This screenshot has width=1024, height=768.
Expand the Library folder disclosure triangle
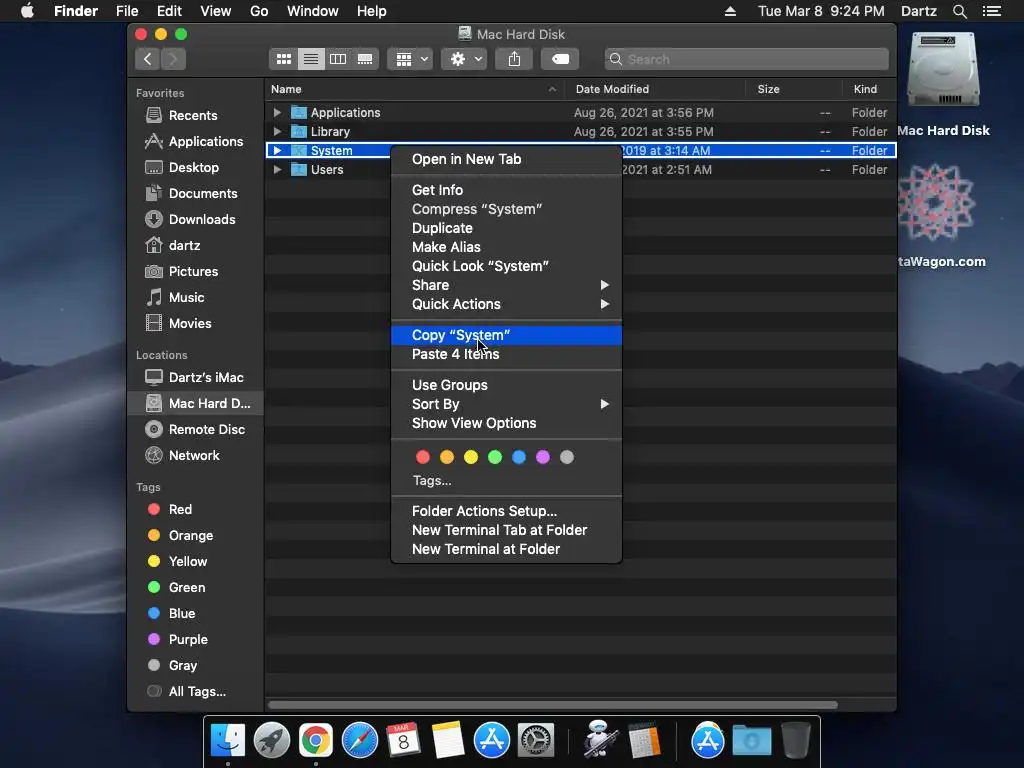pyautogui.click(x=277, y=131)
